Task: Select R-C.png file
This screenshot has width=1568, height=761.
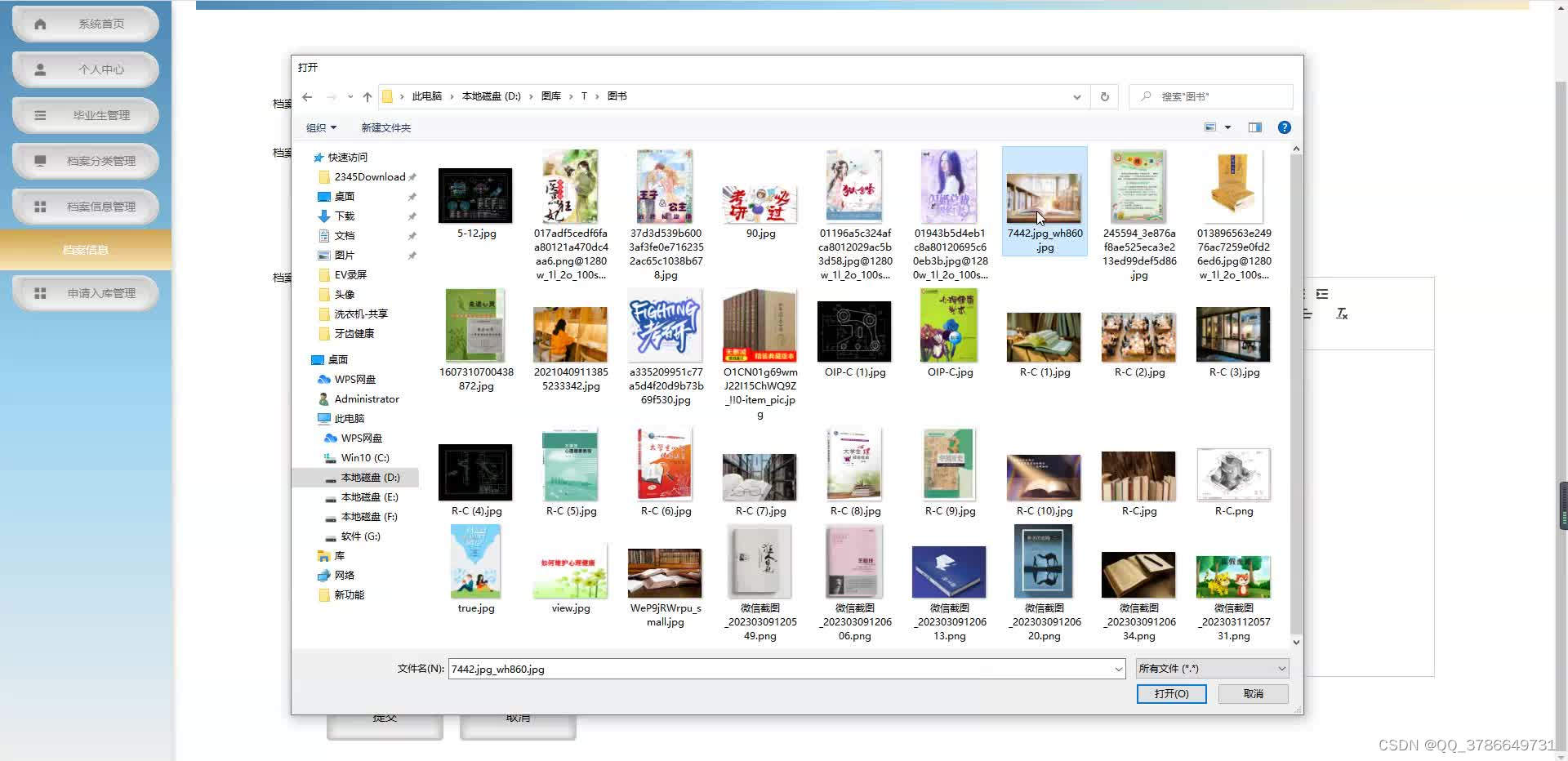Action: [1234, 483]
